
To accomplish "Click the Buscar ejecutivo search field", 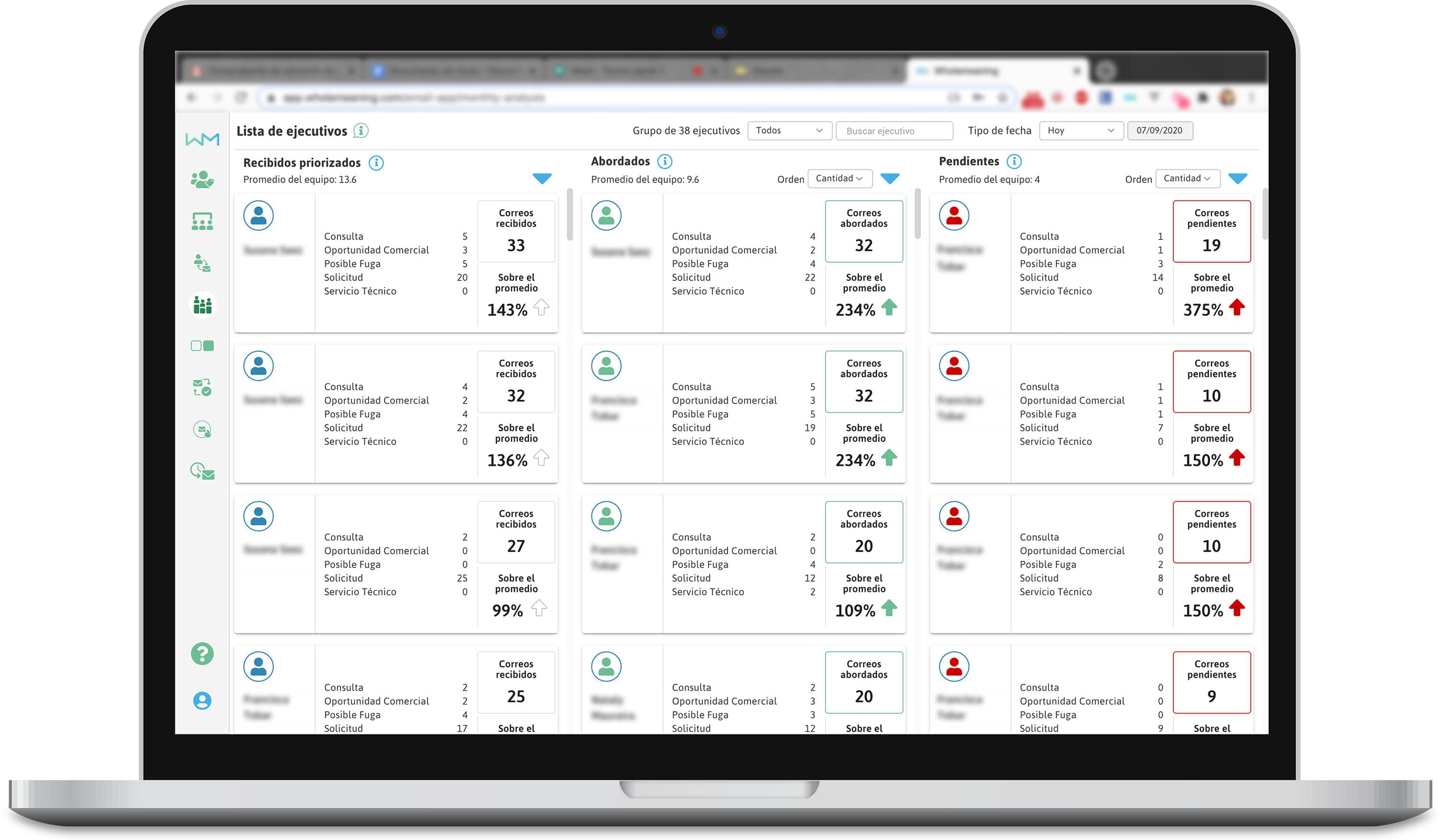I will pos(894,131).
